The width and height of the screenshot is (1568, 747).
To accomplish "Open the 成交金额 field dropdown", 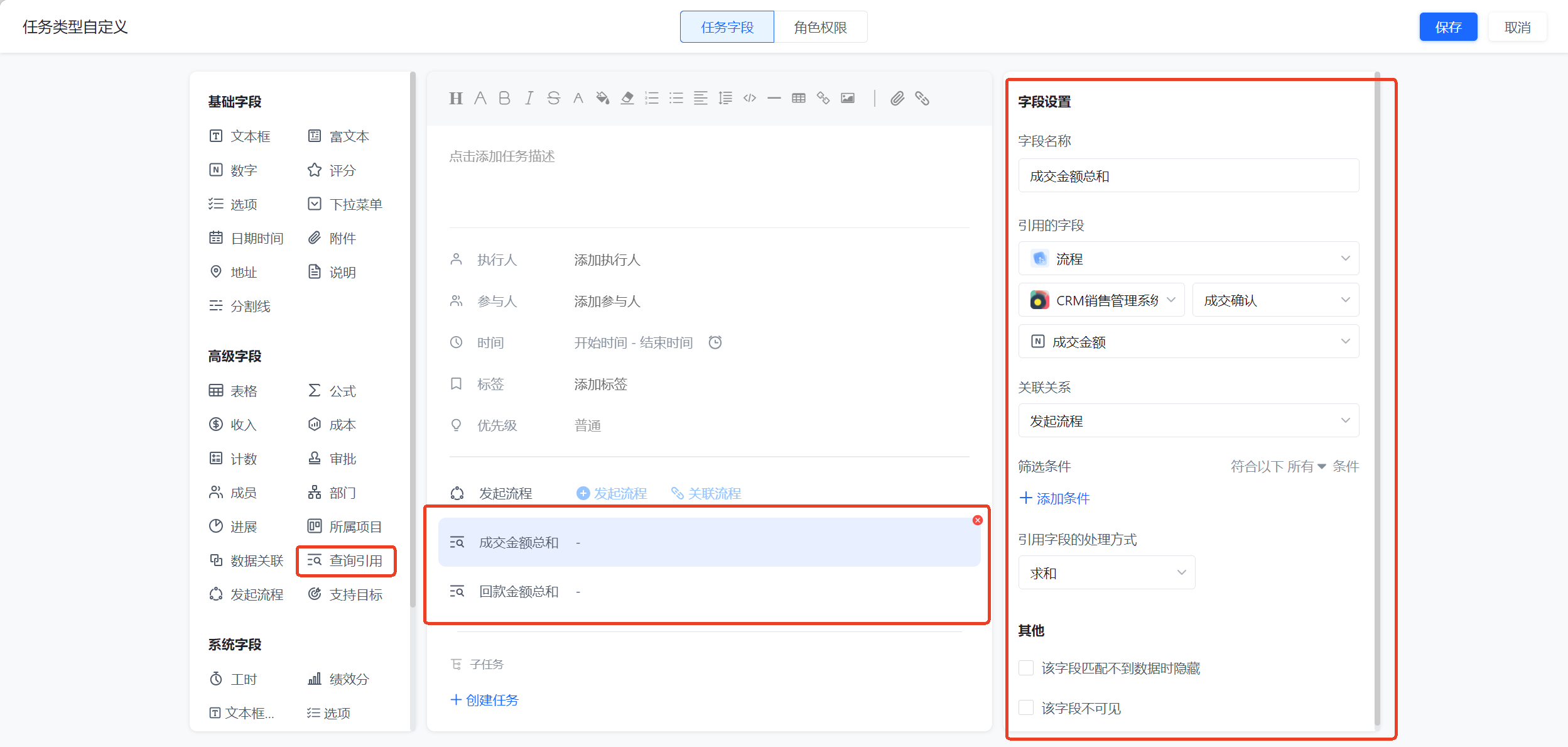I will (x=1188, y=342).
